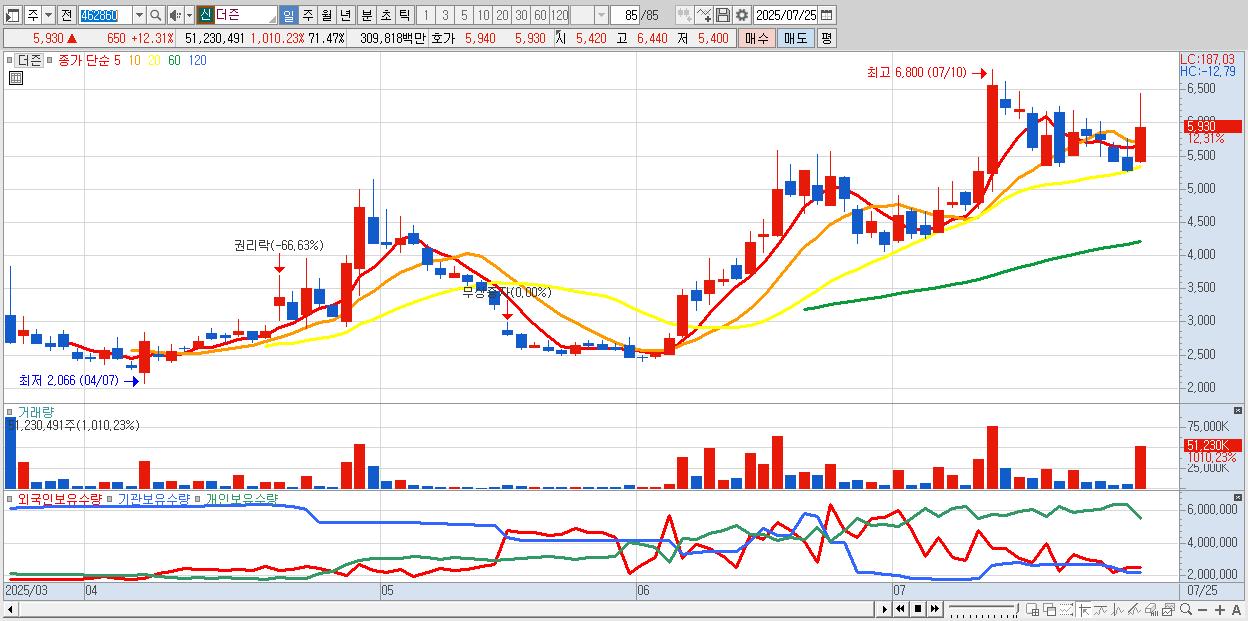Click the 기관보유수량 legend label
1248x621 pixels.
click(153, 498)
